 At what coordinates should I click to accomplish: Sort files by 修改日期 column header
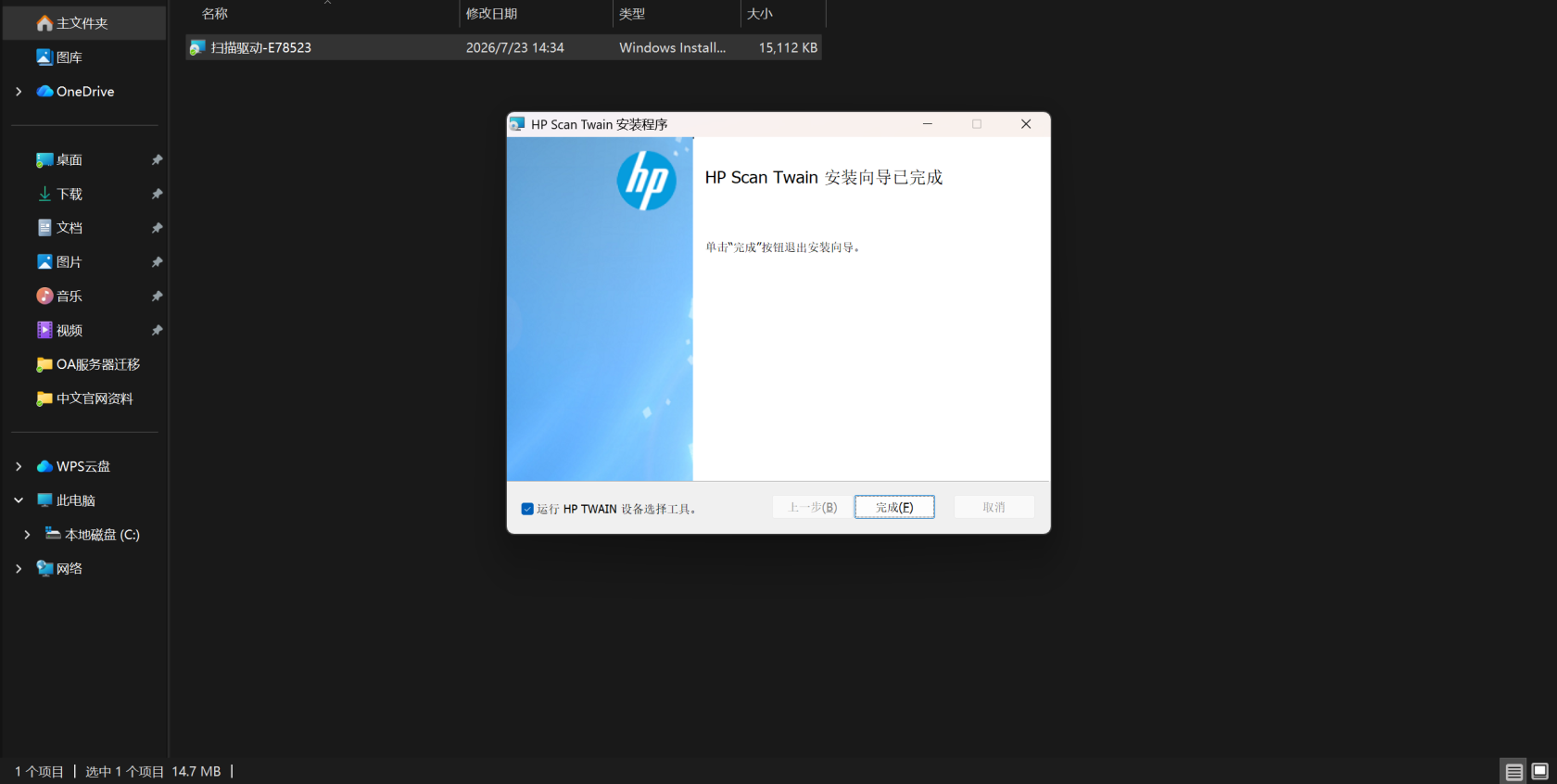pos(536,14)
